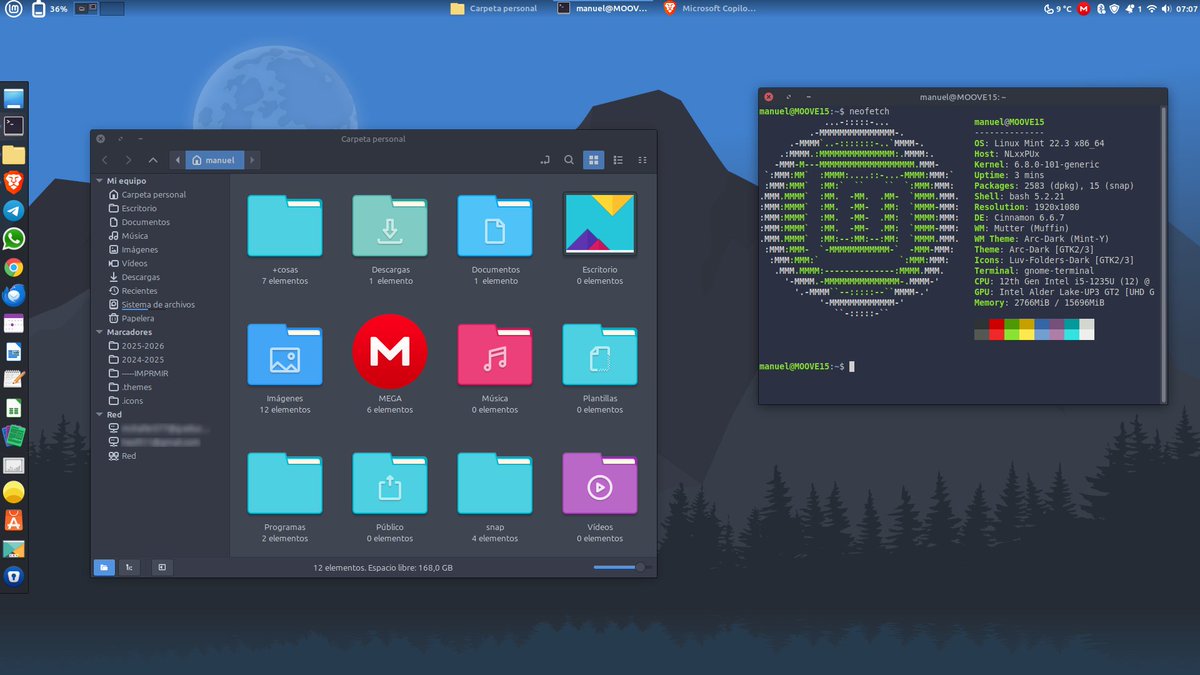Viewport: 1200px width, 675px height.
Task: Expand the breadcrumb arrow next to manuel
Action: 251,159
